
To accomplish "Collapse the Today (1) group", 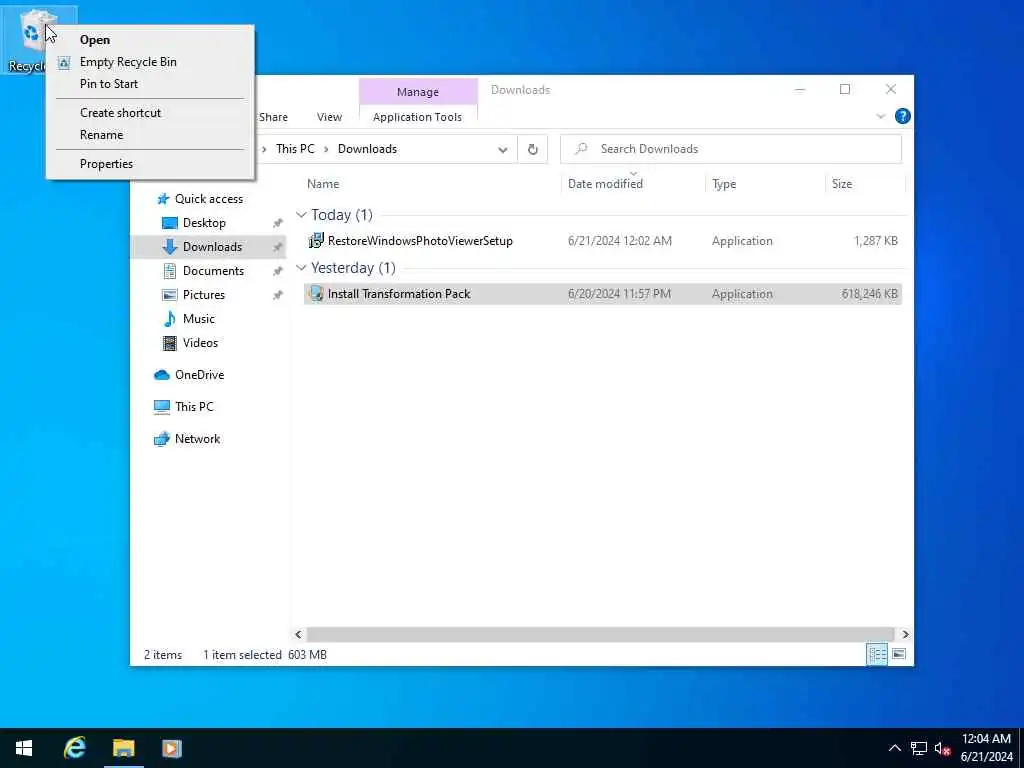I will tap(301, 215).
